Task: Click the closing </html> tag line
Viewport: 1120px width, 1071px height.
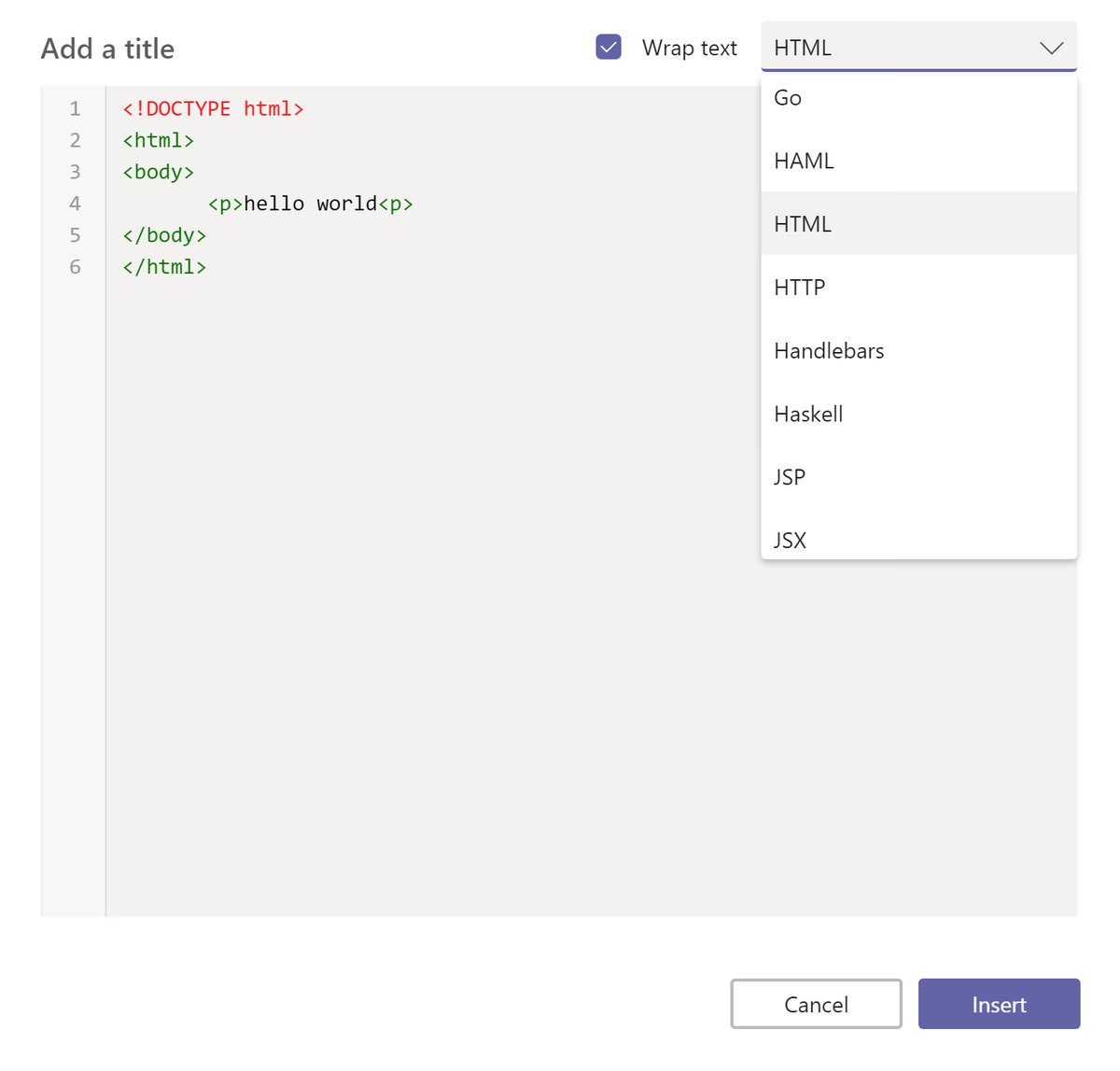Action: click(164, 267)
